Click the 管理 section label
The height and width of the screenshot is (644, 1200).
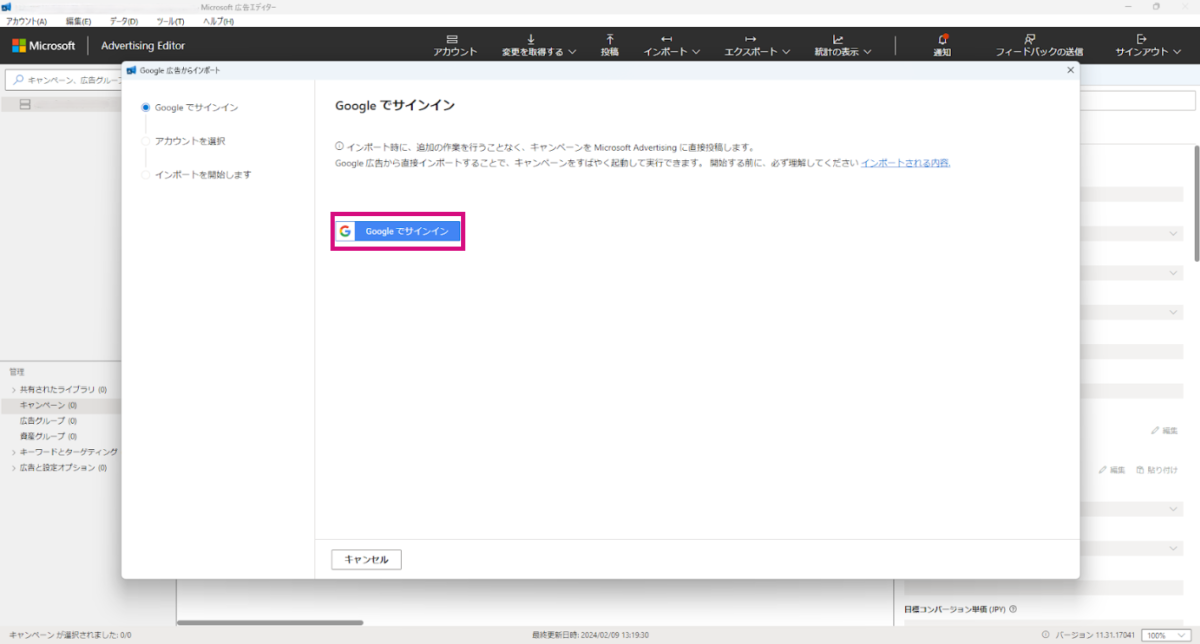pyautogui.click(x=16, y=371)
